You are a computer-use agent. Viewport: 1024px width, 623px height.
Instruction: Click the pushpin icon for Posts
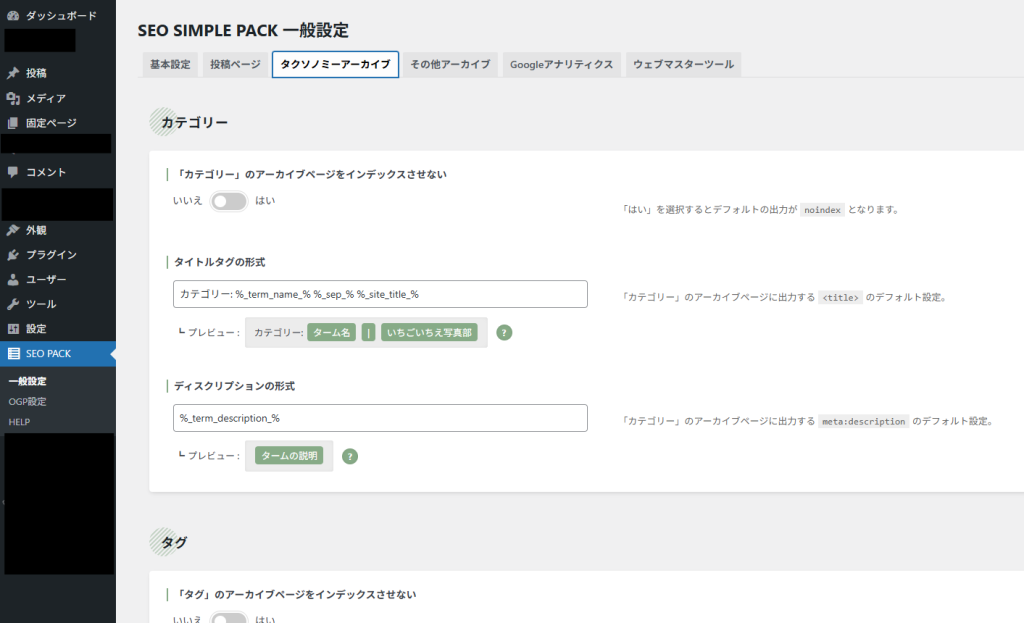(x=13, y=73)
